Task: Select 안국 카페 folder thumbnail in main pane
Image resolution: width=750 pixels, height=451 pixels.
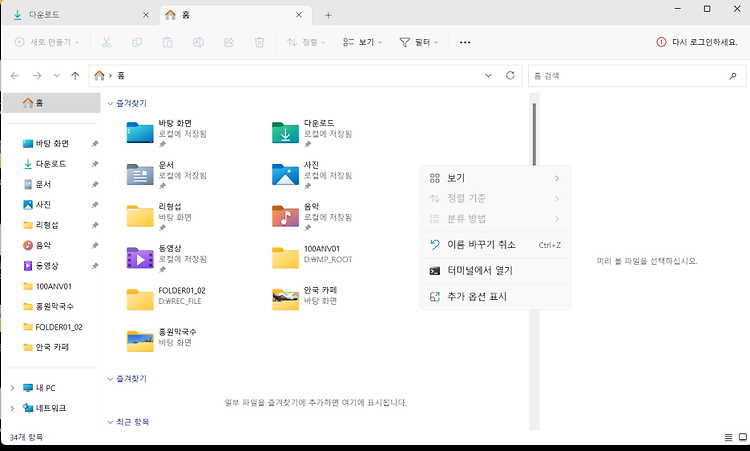Action: click(x=285, y=300)
